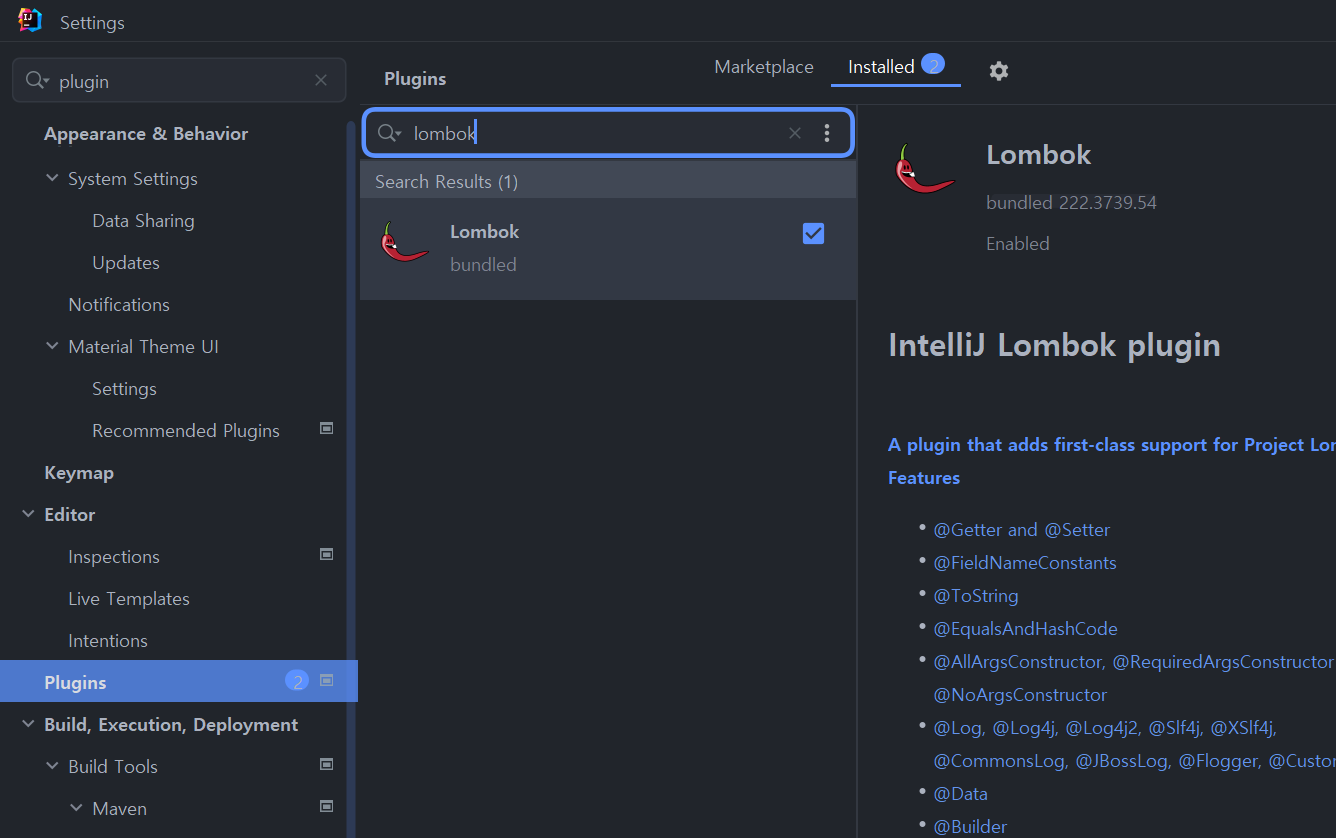Clear the lombok plugin search text

click(x=795, y=133)
